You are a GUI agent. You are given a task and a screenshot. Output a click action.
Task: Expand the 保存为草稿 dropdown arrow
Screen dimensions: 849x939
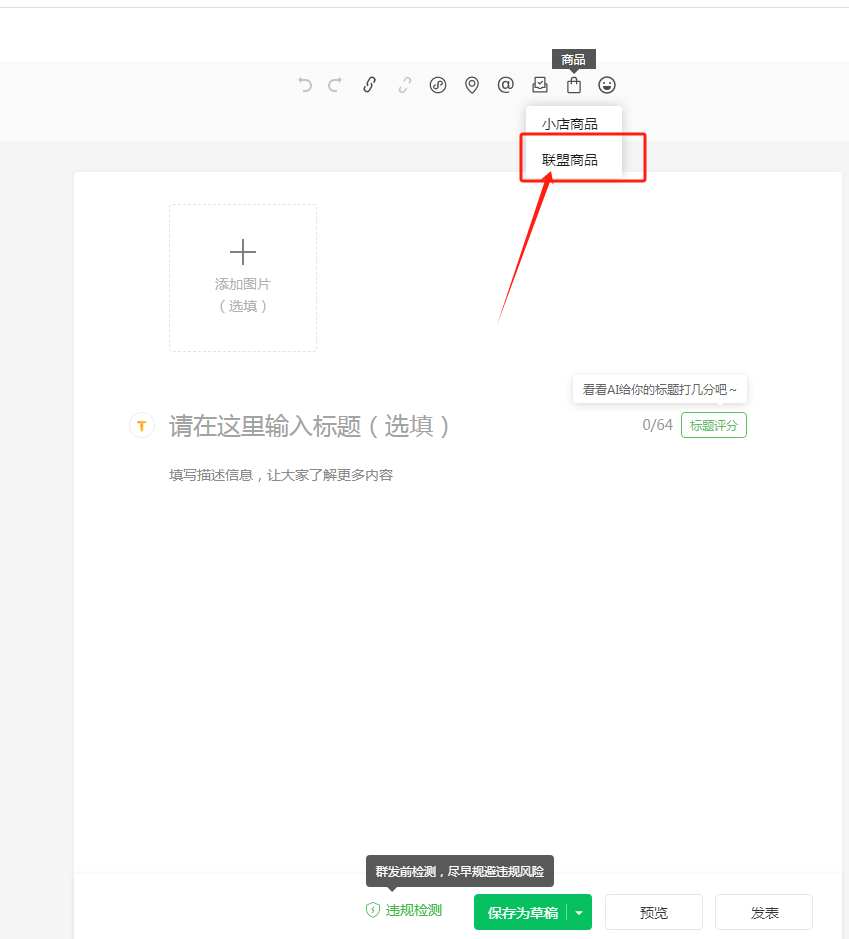pos(578,912)
